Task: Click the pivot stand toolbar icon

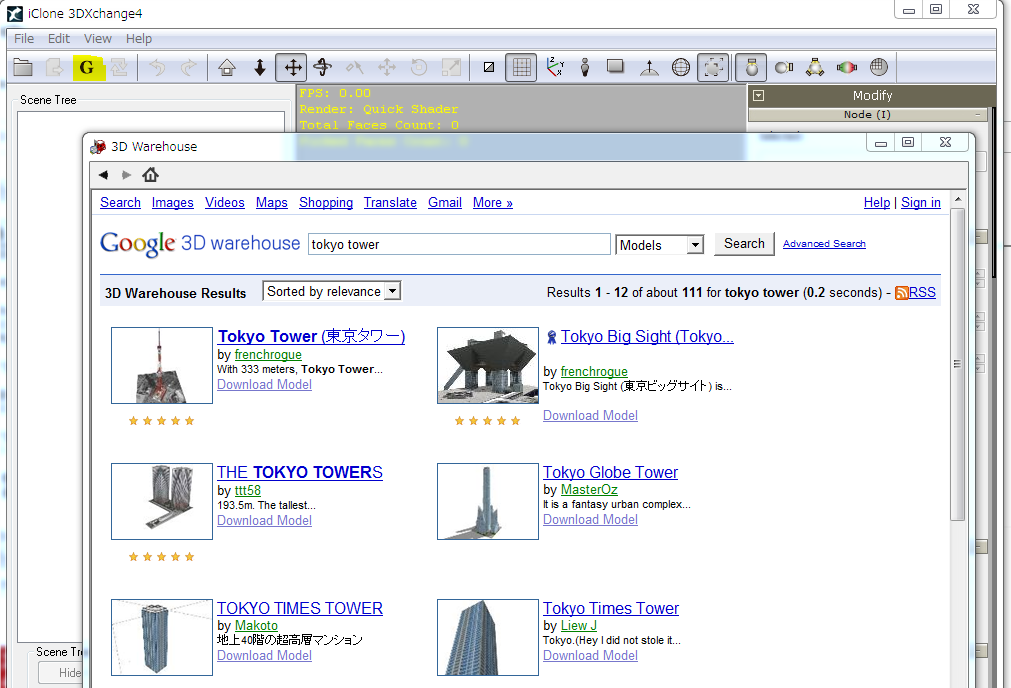Action: [649, 67]
